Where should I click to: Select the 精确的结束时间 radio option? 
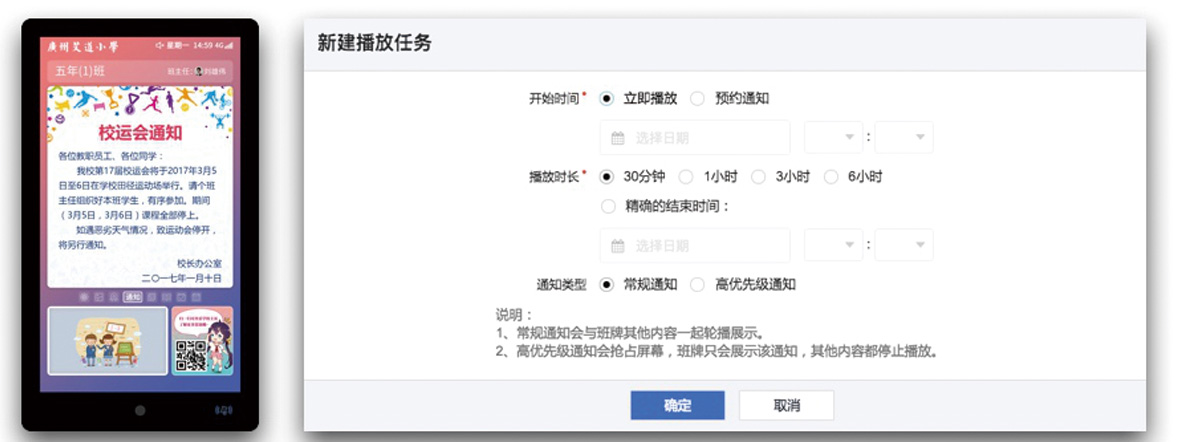point(608,207)
